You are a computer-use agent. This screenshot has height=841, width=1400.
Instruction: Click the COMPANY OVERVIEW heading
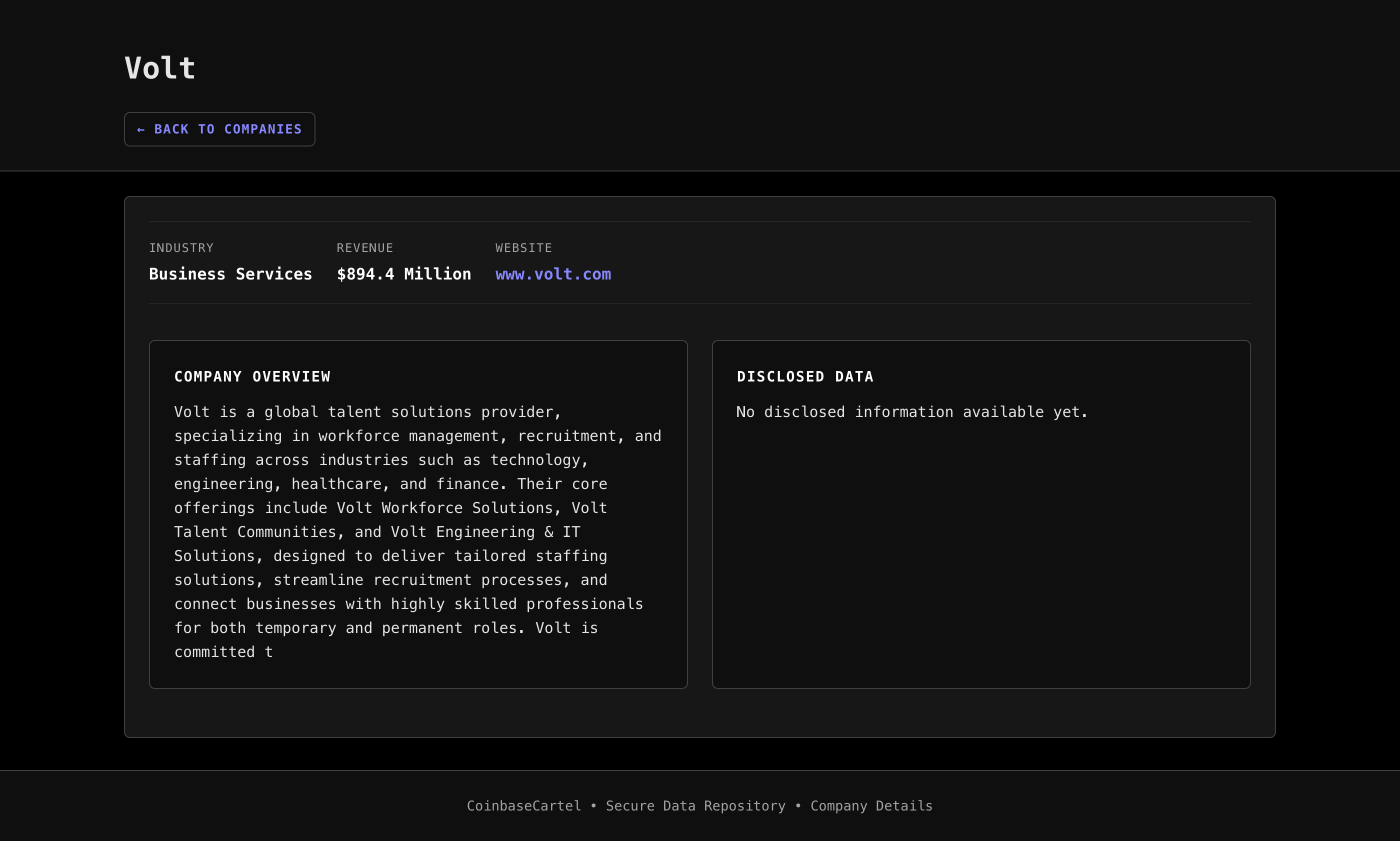pyautogui.click(x=252, y=377)
